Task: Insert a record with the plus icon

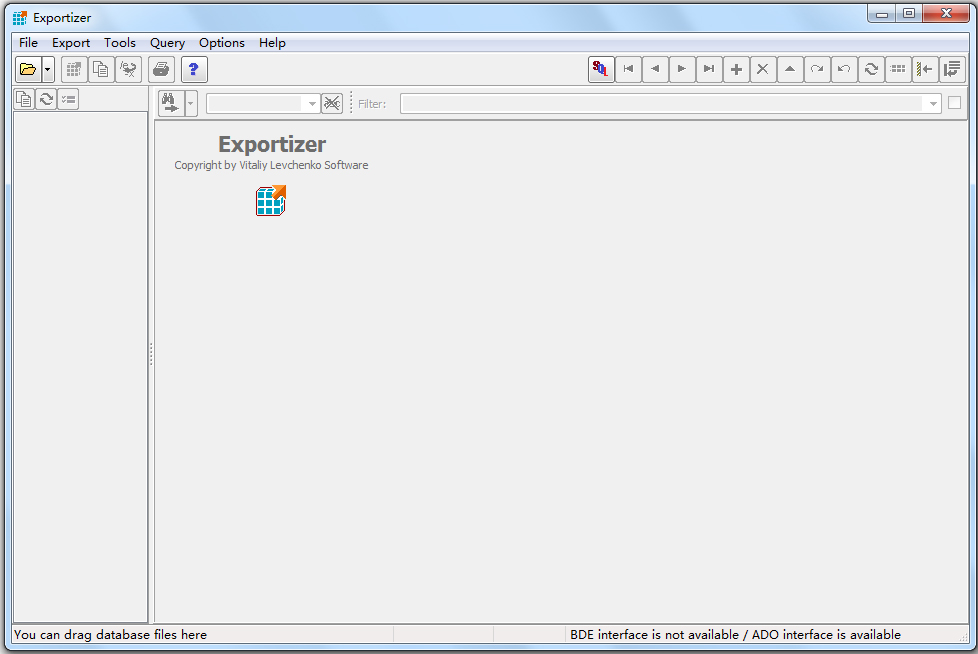Action: point(736,69)
